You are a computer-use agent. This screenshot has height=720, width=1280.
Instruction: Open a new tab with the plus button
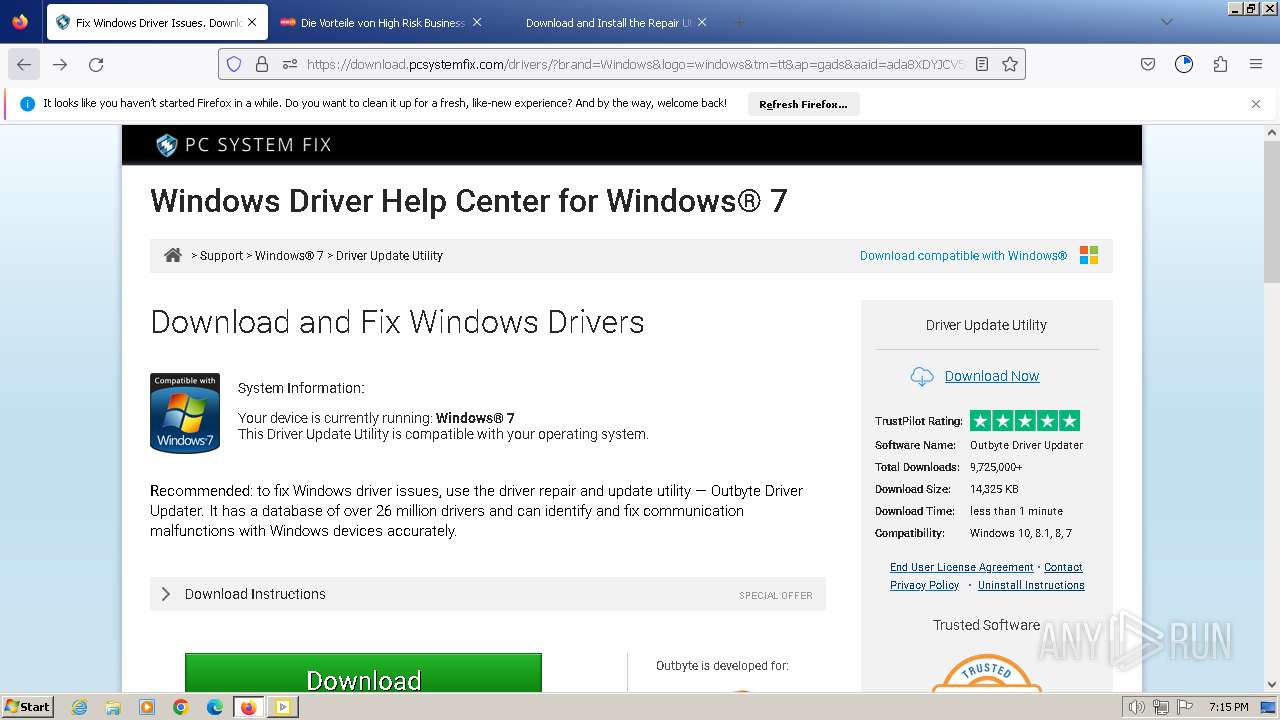740,22
